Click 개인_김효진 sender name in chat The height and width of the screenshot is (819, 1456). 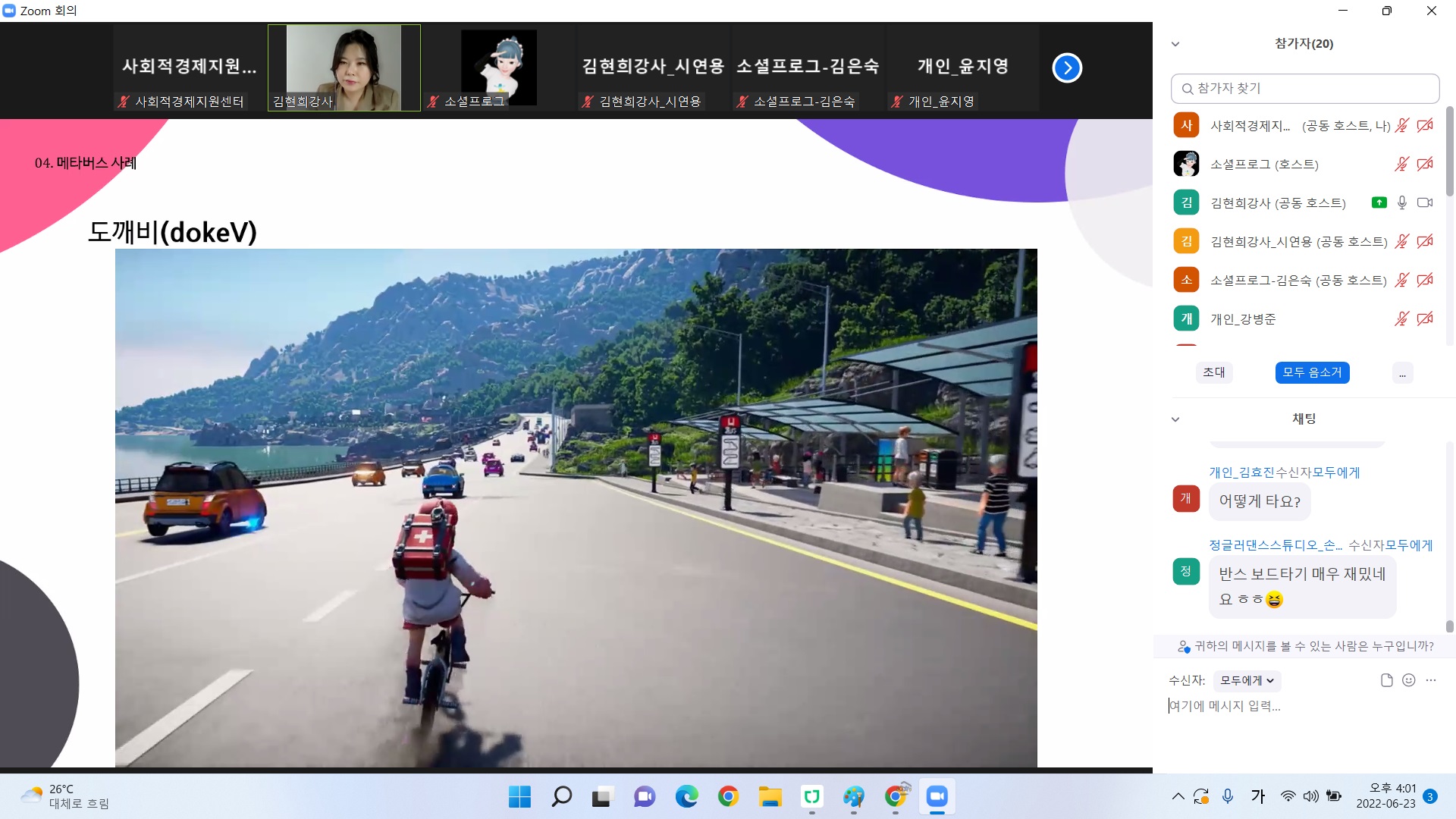tap(1241, 472)
